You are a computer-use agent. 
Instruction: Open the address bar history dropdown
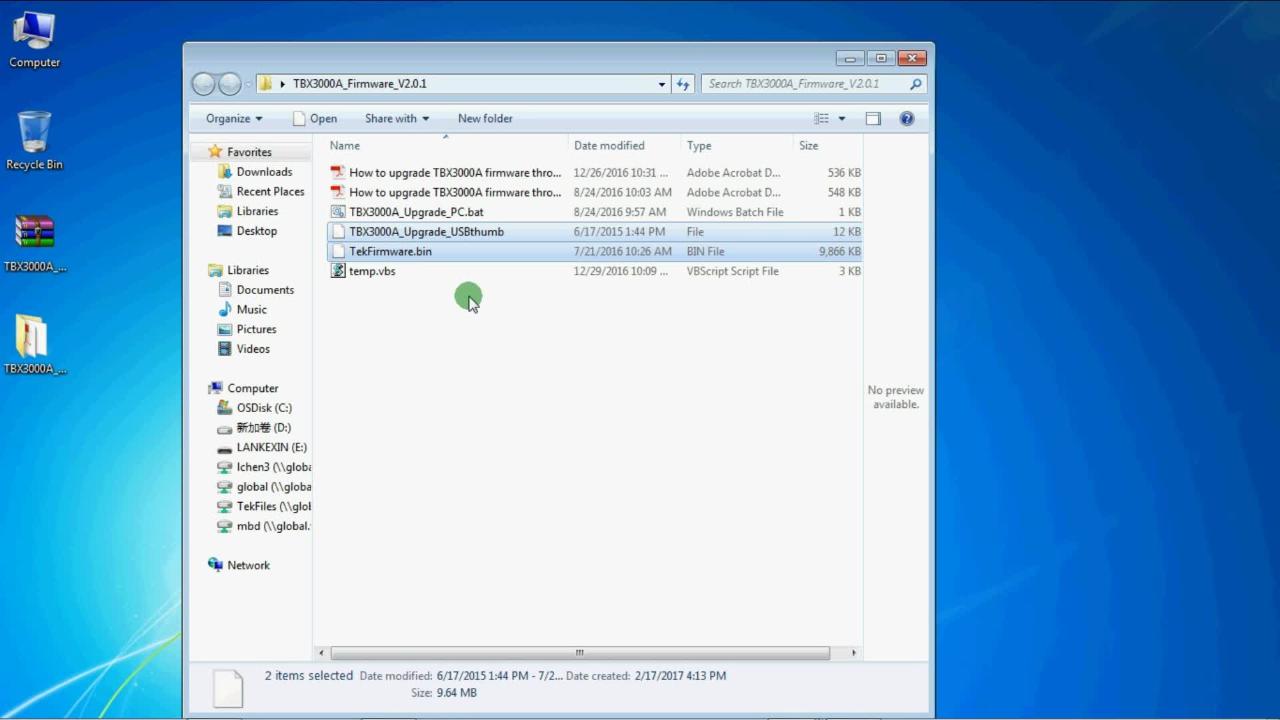pos(661,84)
